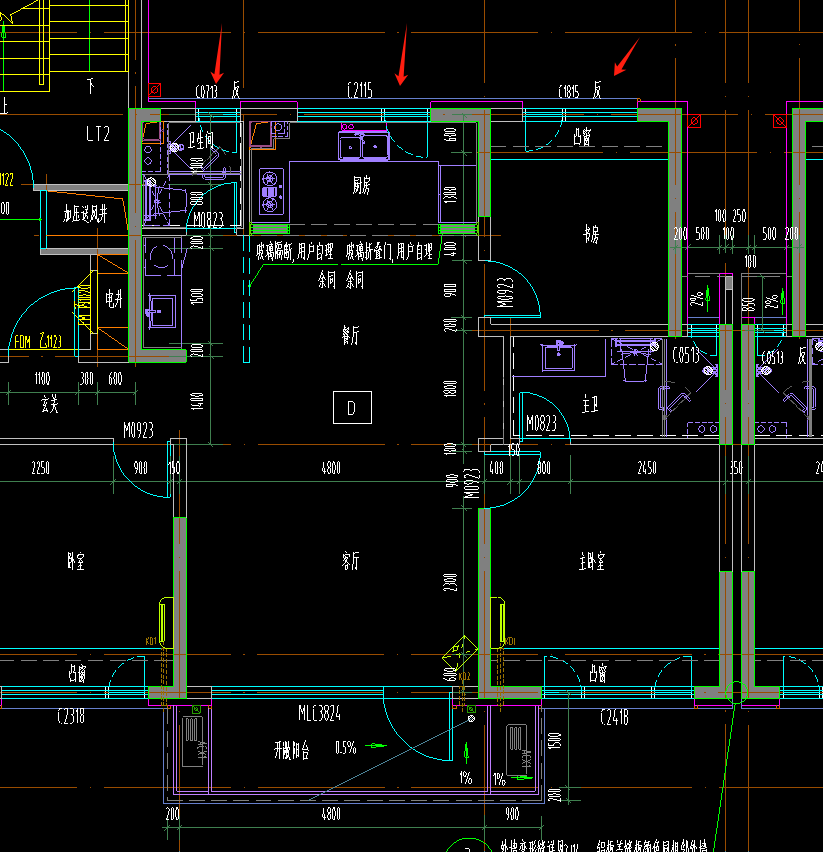Select the 客厅 room label
Screen dimensions: 823x852
pos(350,560)
